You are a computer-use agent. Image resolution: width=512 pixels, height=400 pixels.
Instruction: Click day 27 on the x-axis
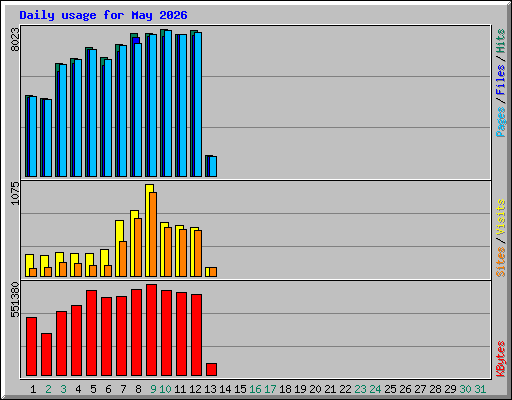(420, 389)
